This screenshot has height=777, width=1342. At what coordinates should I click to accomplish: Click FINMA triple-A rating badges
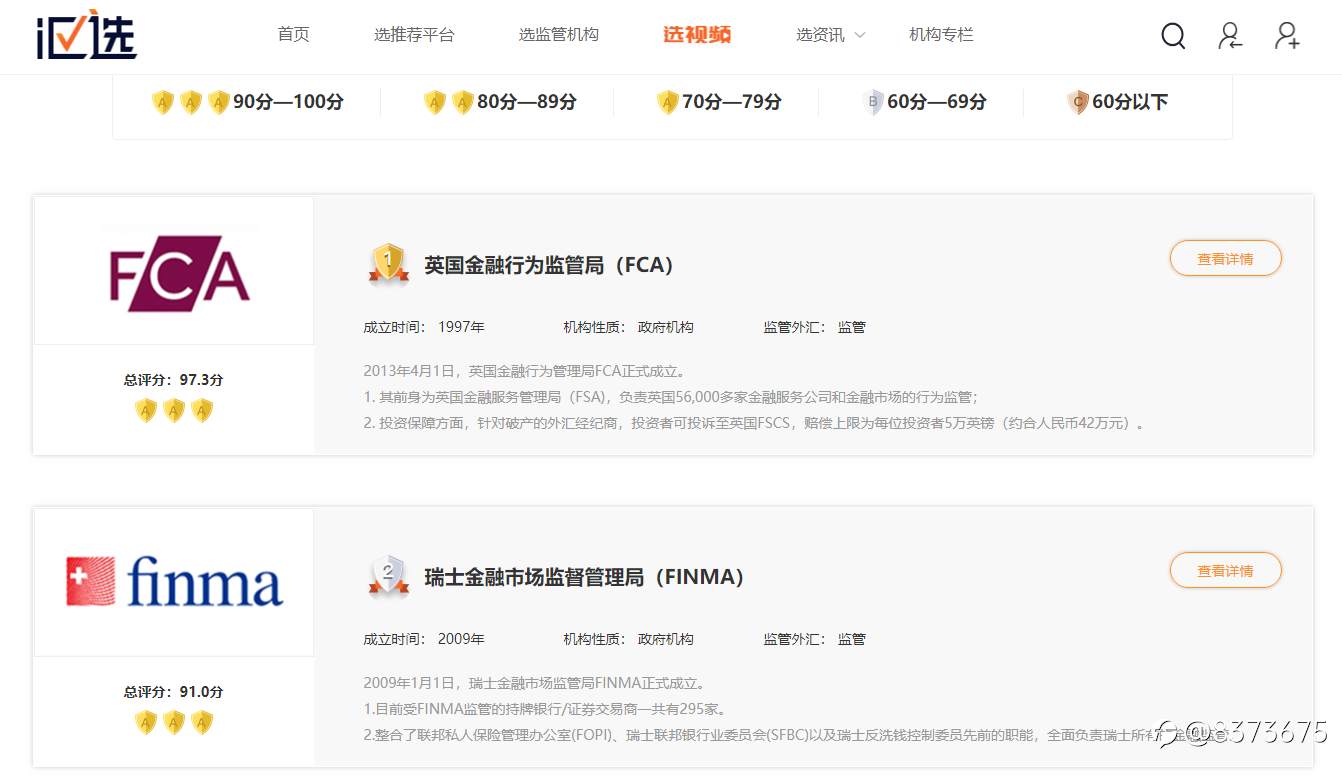174,723
